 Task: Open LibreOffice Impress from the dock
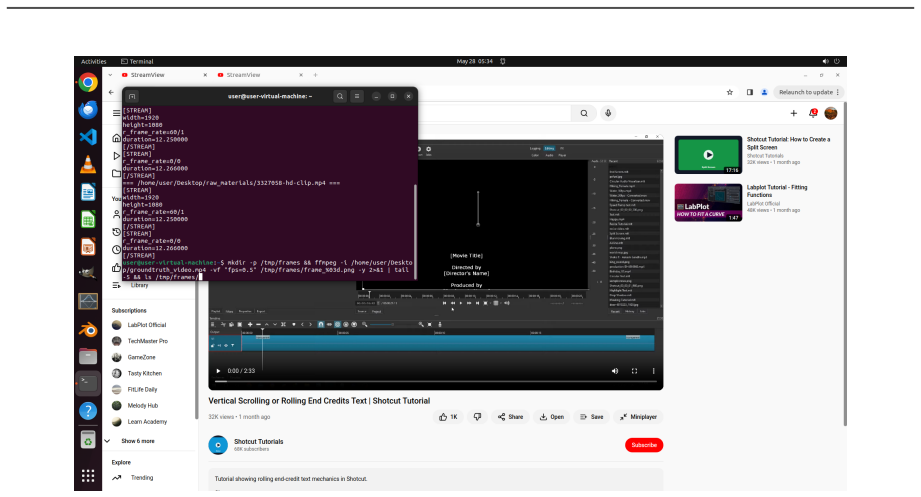click(x=88, y=247)
